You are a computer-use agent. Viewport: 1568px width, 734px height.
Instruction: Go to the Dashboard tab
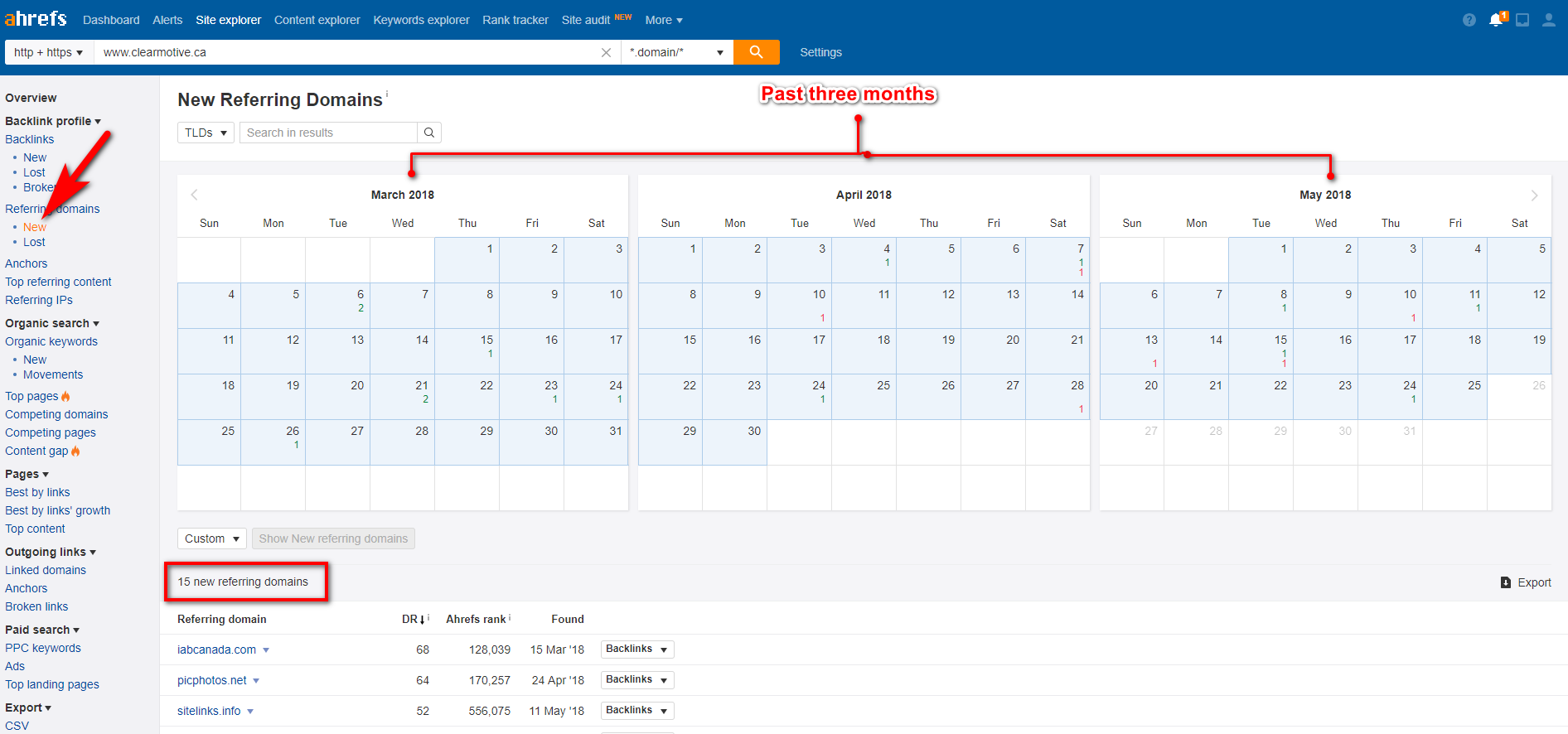click(111, 20)
